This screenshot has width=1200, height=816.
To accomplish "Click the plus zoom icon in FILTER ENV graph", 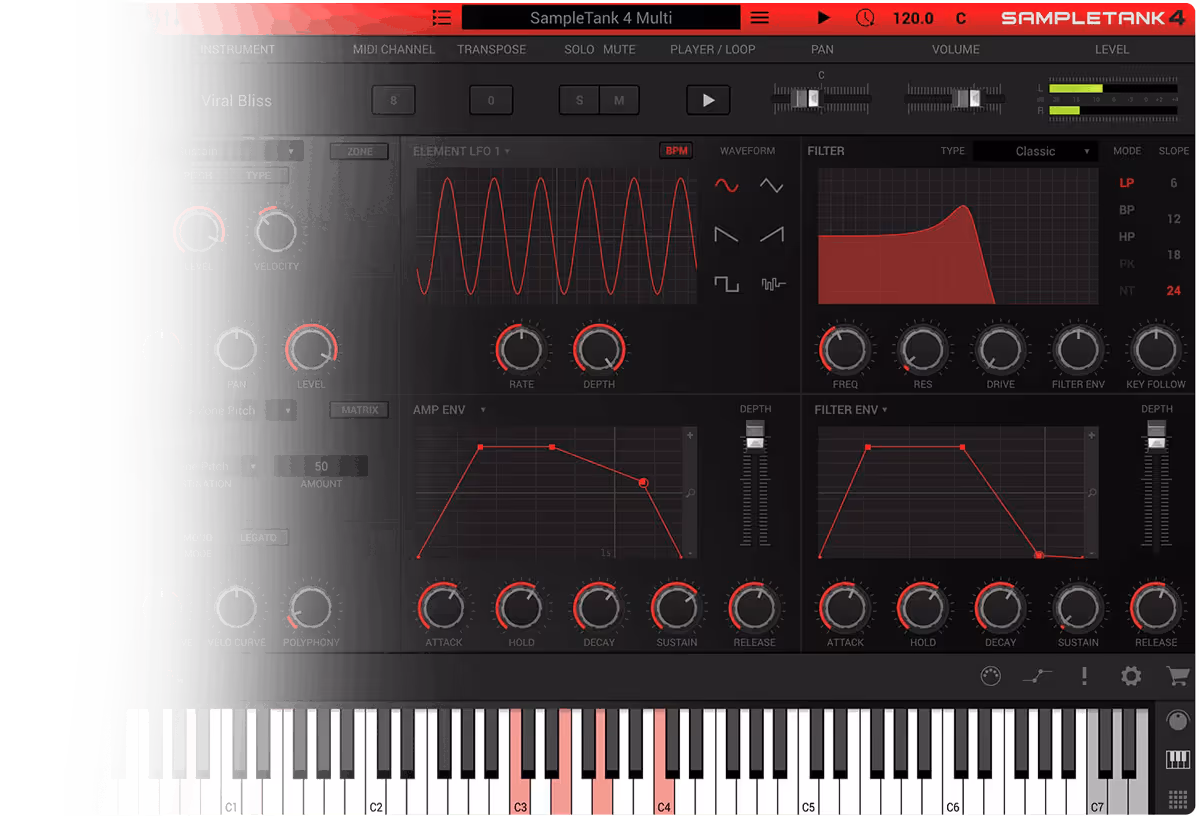I will click(x=1091, y=435).
